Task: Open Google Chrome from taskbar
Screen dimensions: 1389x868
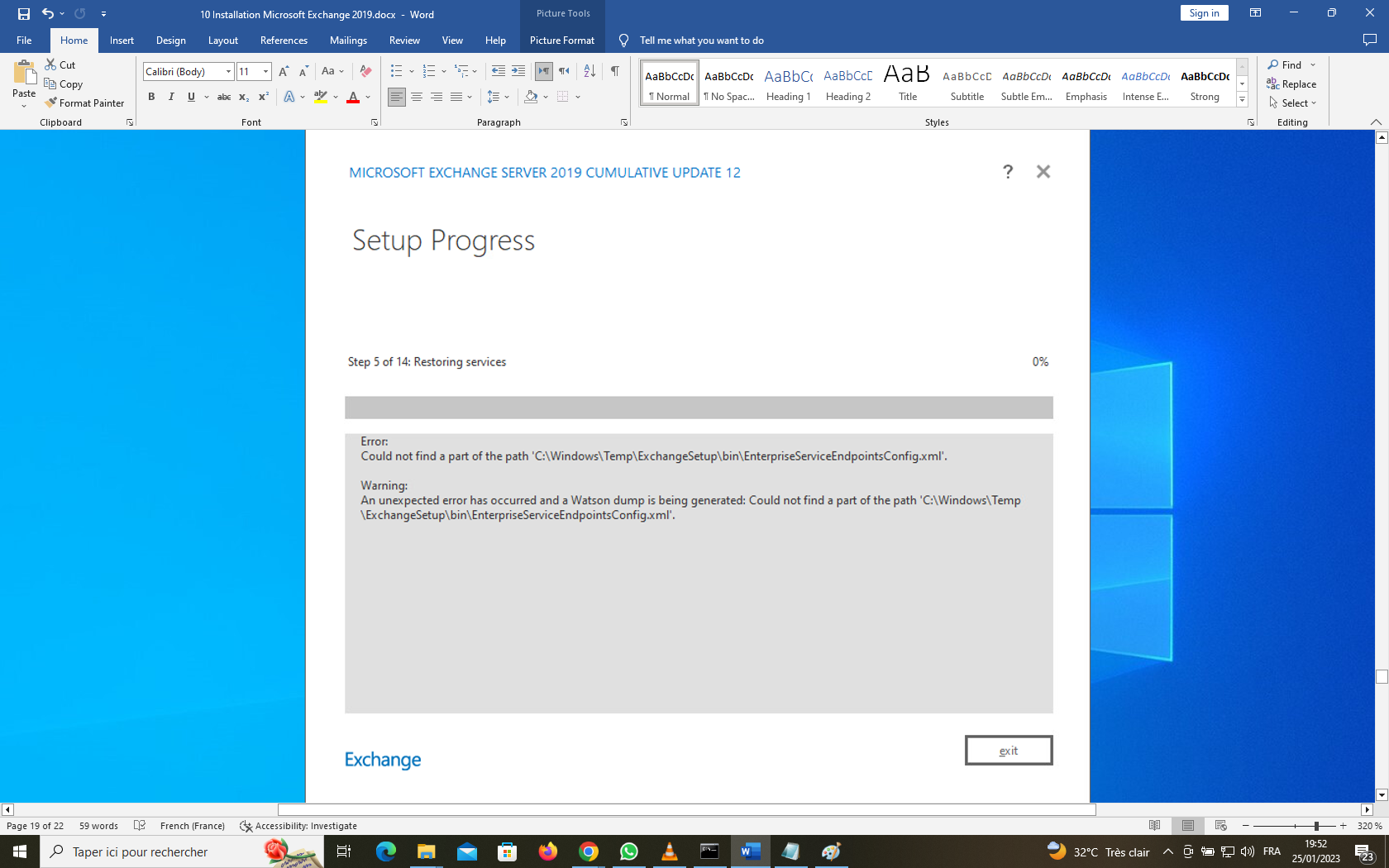Action: pyautogui.click(x=588, y=851)
